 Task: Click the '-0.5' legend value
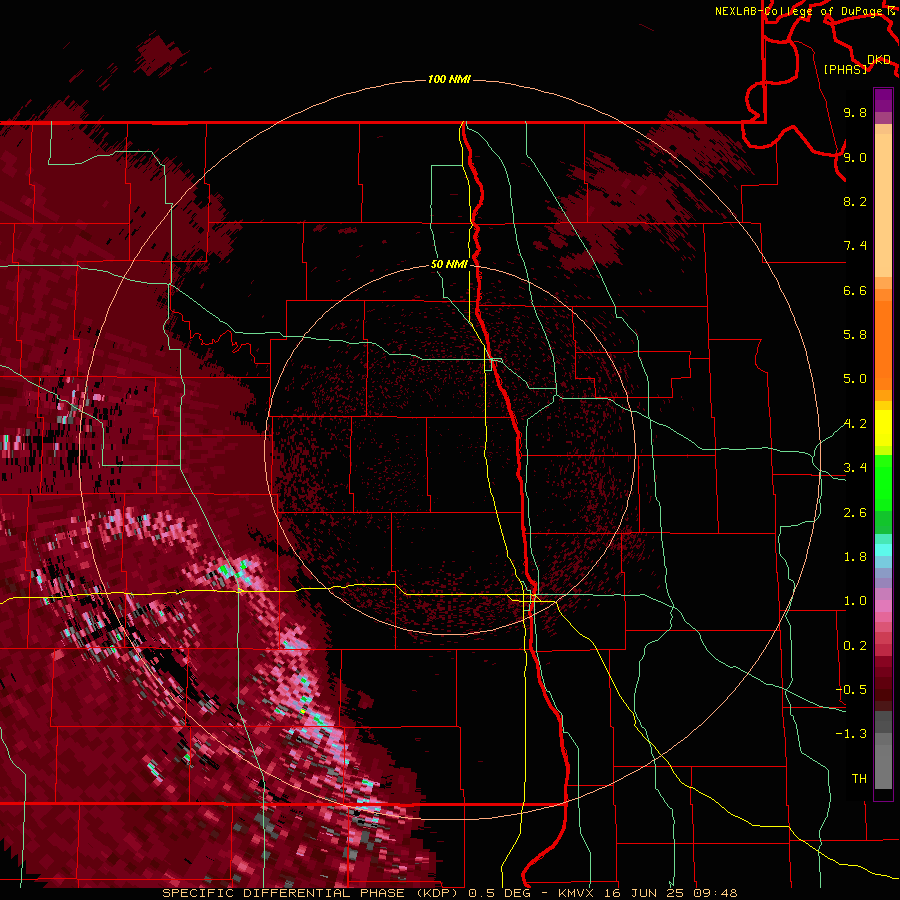pos(851,690)
